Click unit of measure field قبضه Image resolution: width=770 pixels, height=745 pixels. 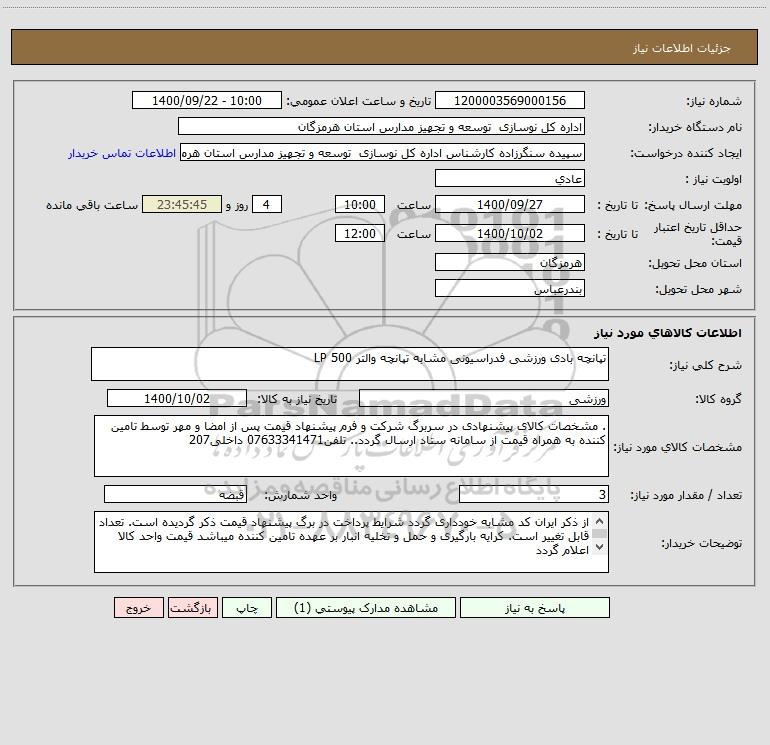click(175, 494)
